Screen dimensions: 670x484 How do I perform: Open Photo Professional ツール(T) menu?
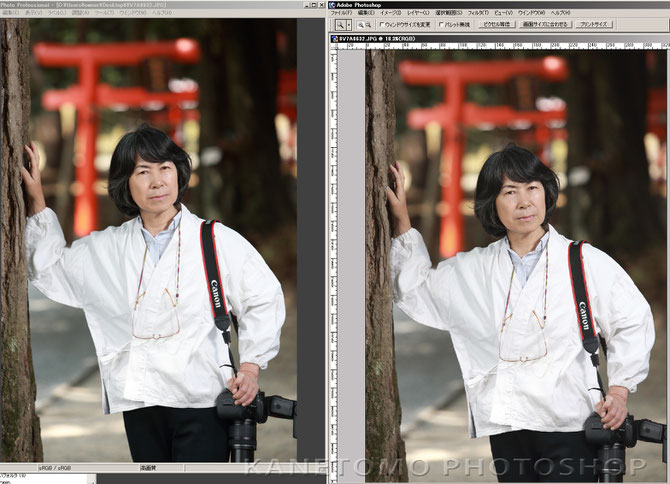point(104,13)
